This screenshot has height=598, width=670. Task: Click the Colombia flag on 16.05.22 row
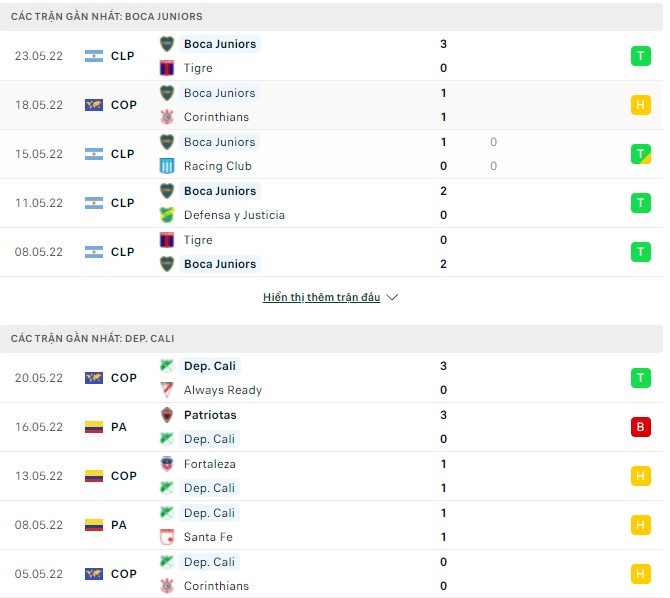[x=94, y=427]
